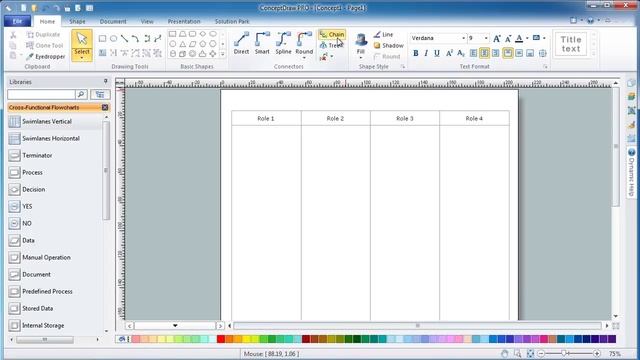Apply subscript formatting
The image size is (640, 360).
pyautogui.click(x=460, y=53)
